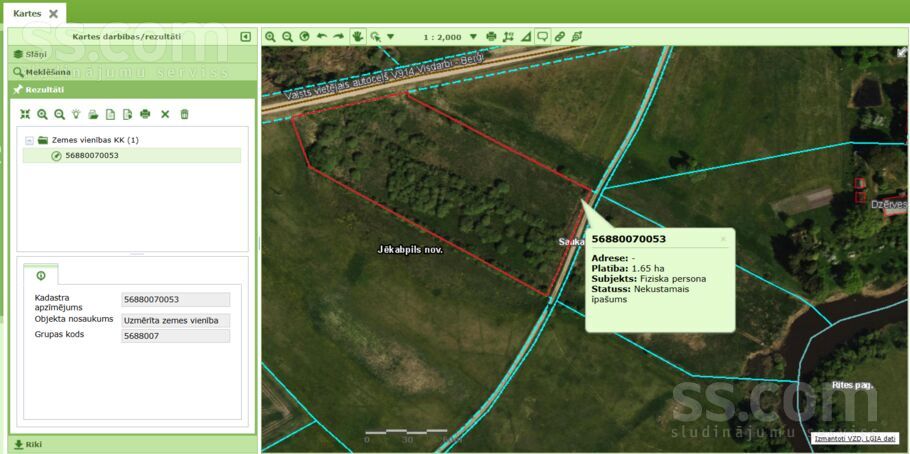Toggle the angle measurement tool
910x454 pixels.
(526, 37)
